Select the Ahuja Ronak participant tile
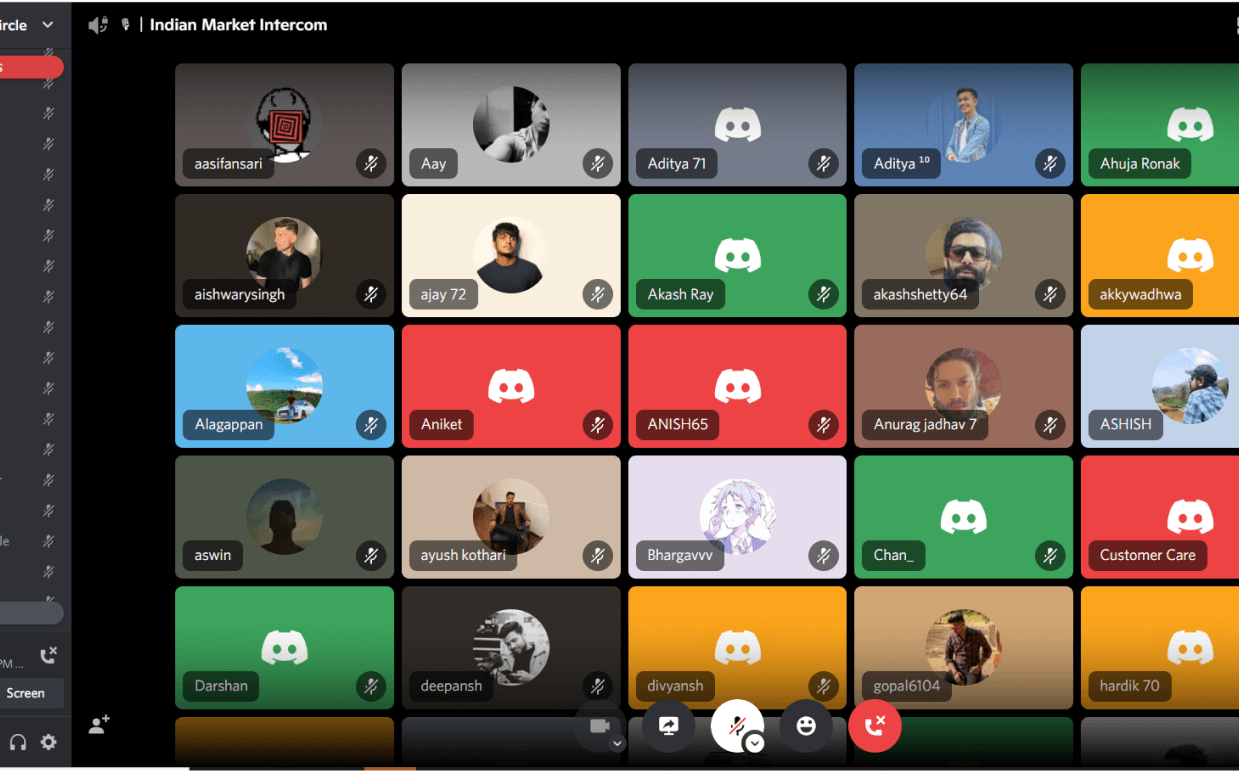 coord(1160,125)
